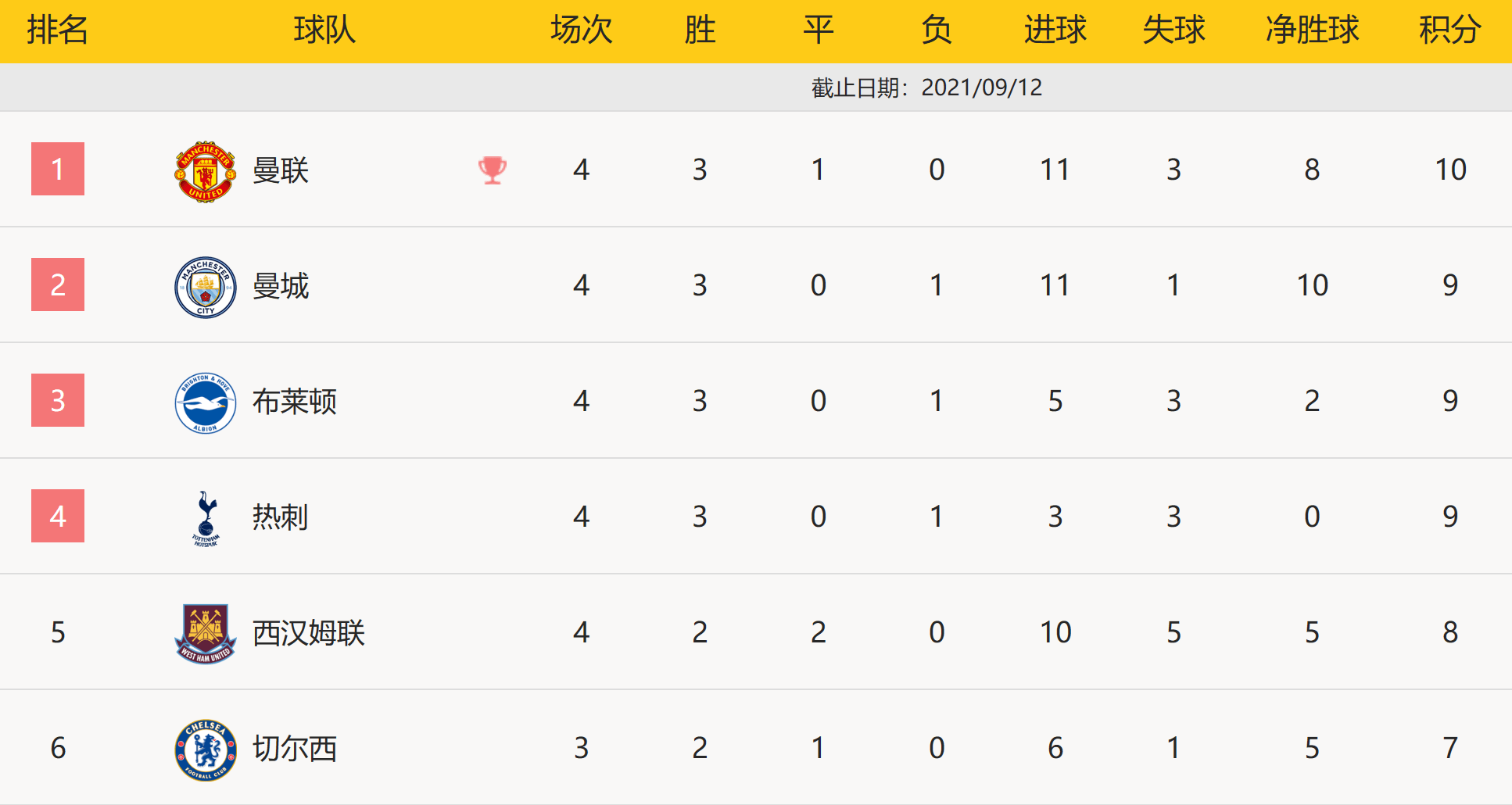Click the Tottenham Hotspur crest

pos(206,518)
